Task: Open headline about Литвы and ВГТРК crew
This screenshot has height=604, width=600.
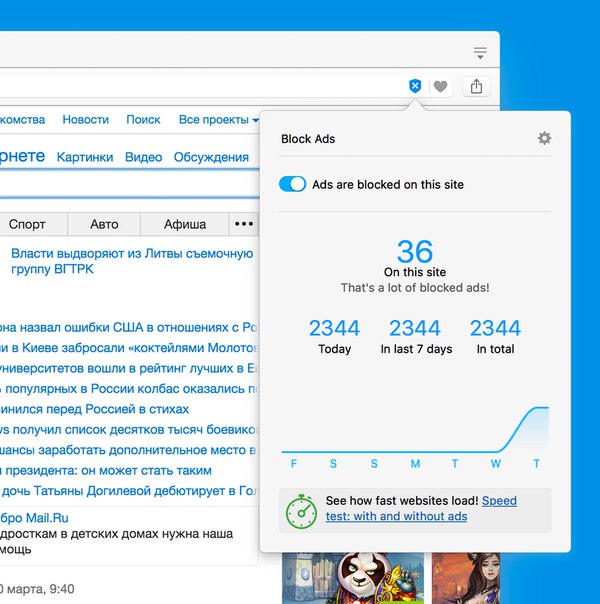Action: tap(132, 261)
